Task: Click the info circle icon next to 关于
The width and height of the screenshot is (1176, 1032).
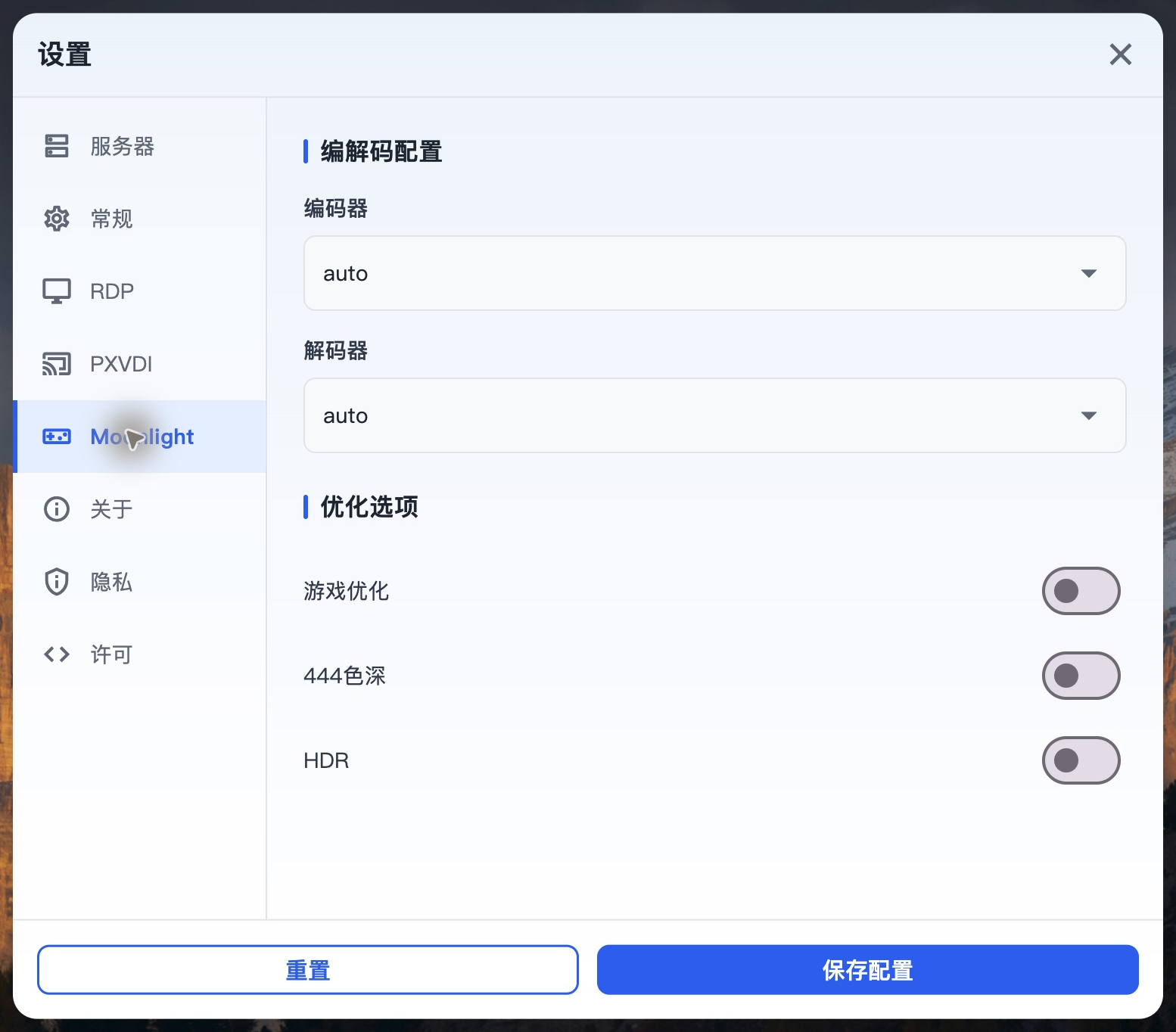Action: pos(57,509)
